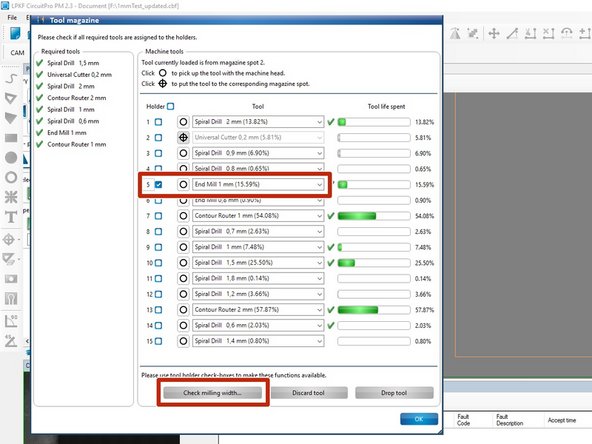Screen dimensions: 592x444
Task: Click the move cross-arrows toolbar icon
Action: coord(494,33)
